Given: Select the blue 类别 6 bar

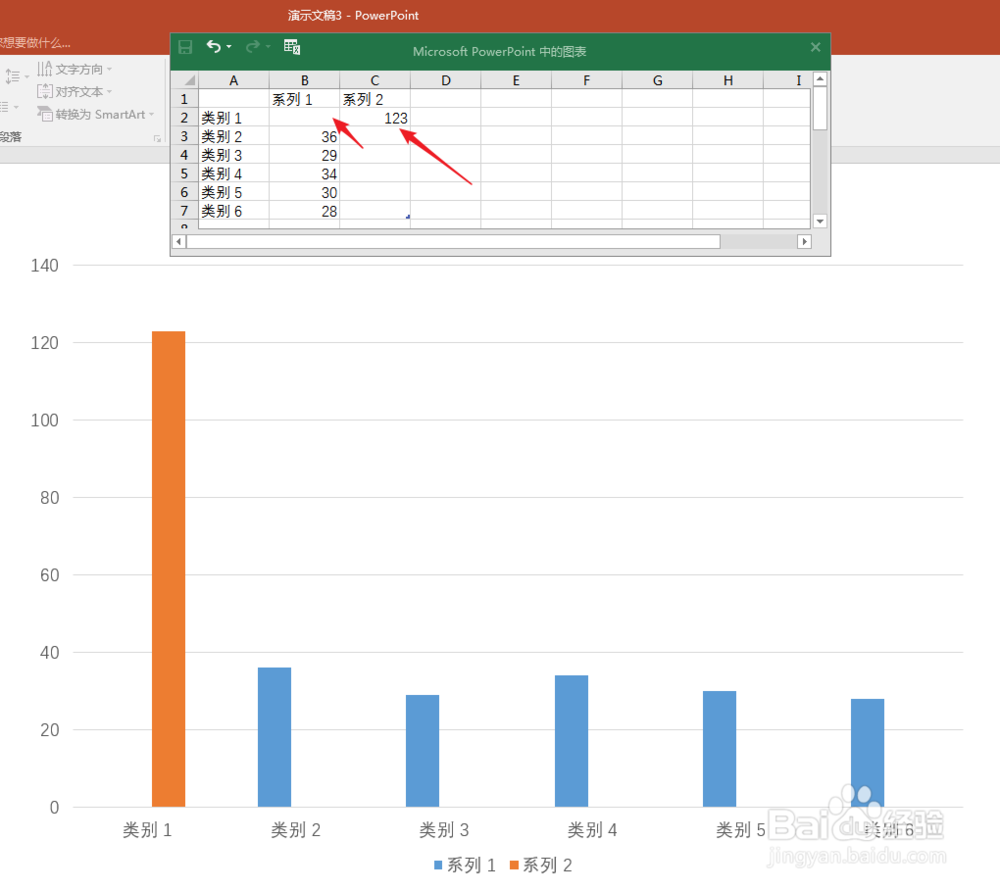Looking at the screenshot, I should (x=867, y=753).
